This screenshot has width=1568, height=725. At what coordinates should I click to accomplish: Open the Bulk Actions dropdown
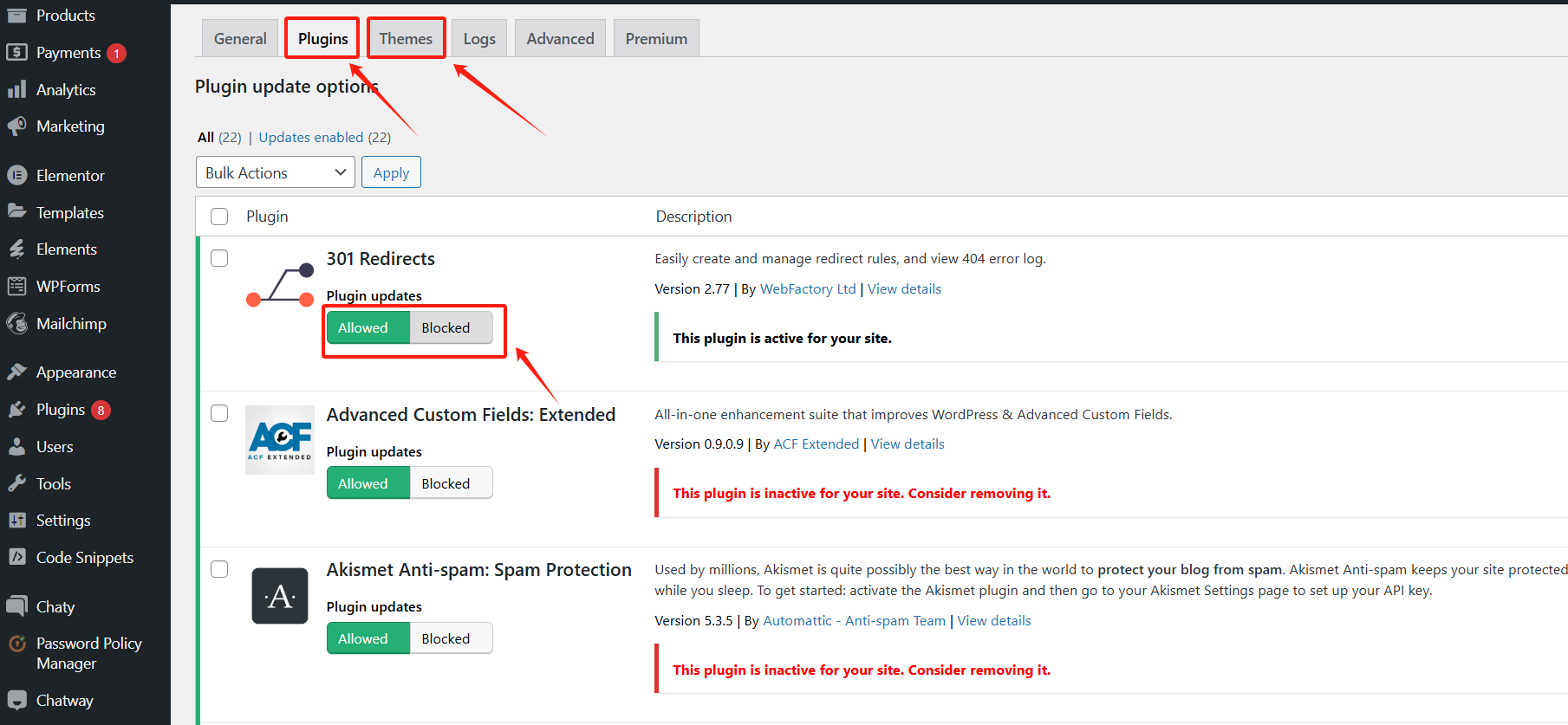coord(276,172)
